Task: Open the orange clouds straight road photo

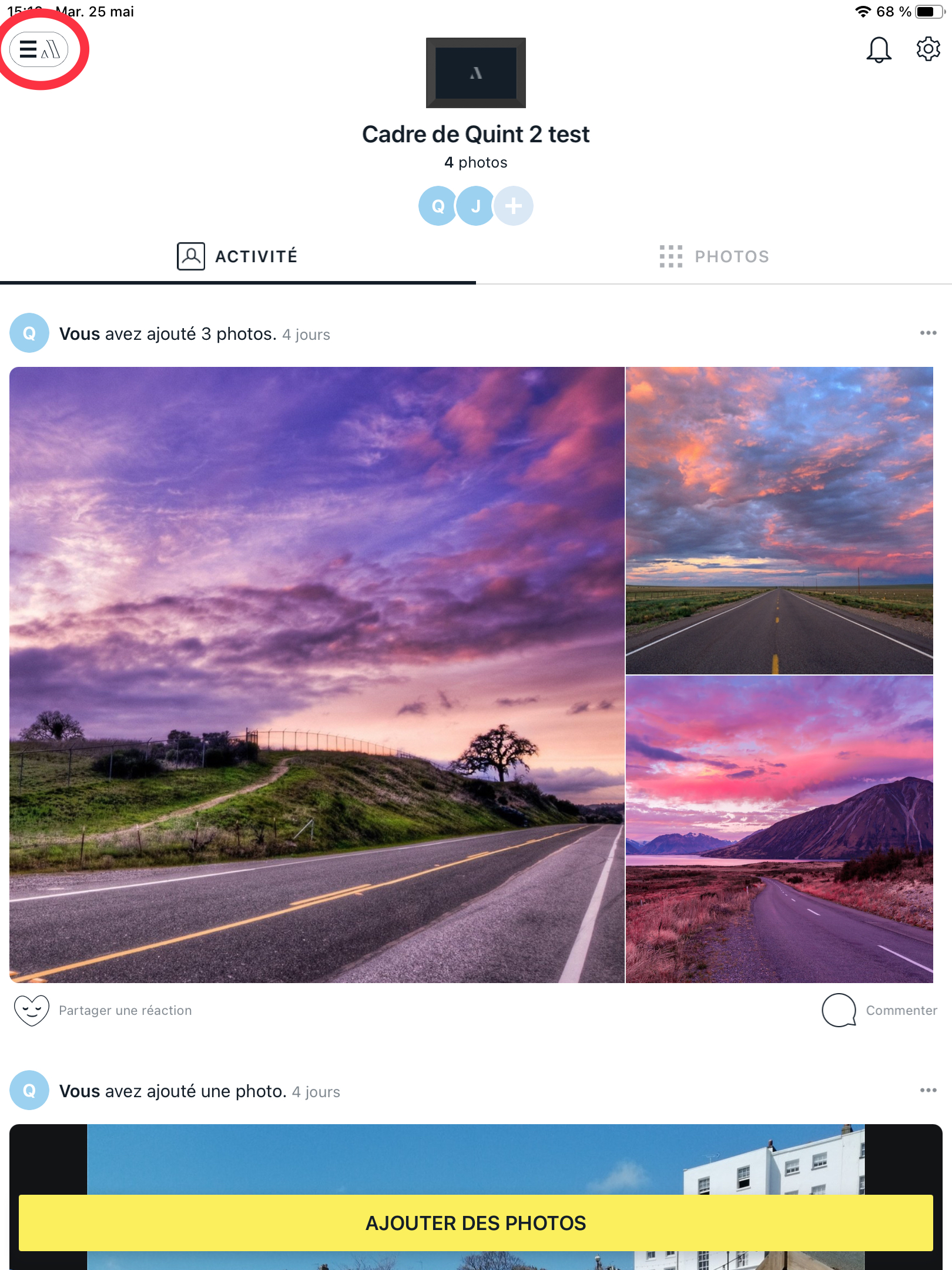Action: [779, 520]
